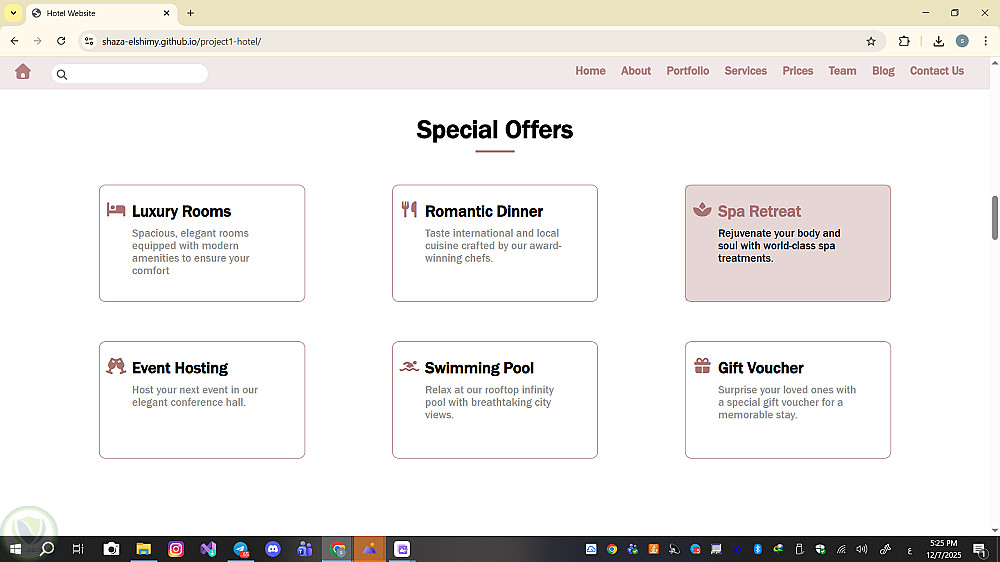Open Visual Studio from the taskbar
This screenshot has height=562, width=1000.
[209, 549]
